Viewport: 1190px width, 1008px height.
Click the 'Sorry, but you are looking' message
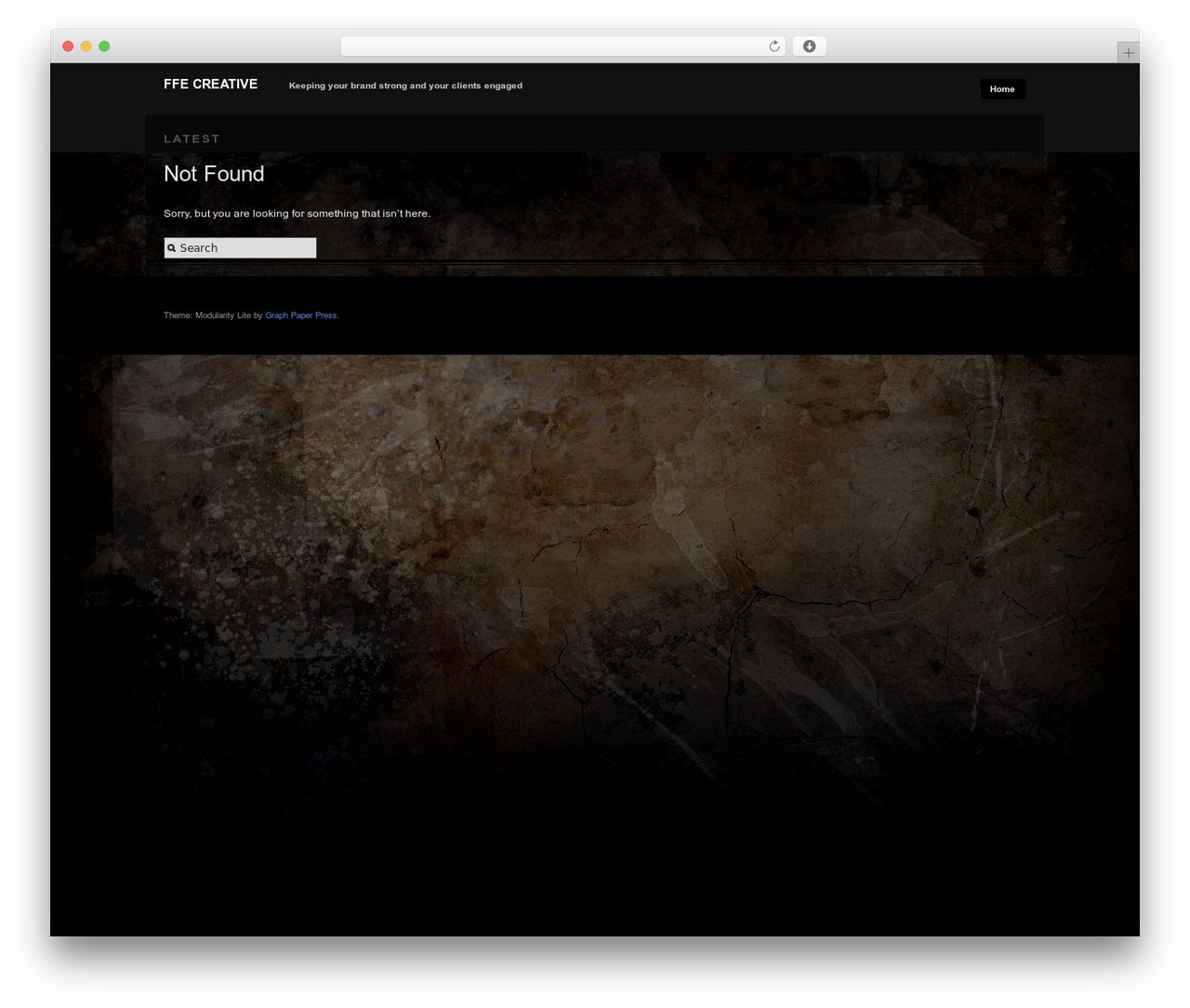[x=297, y=214]
